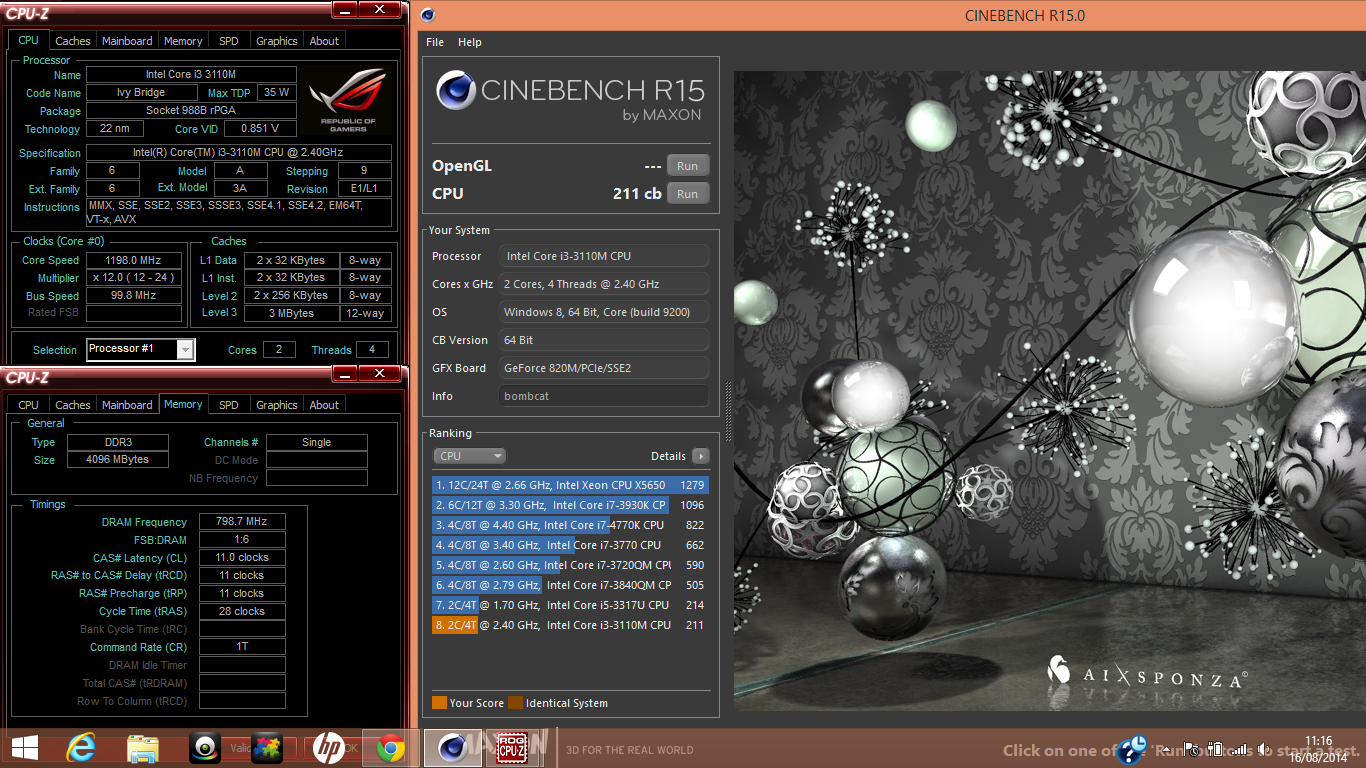This screenshot has width=1366, height=768.
Task: Select ranking row Intel Core i7-4770K
Action: 570,525
